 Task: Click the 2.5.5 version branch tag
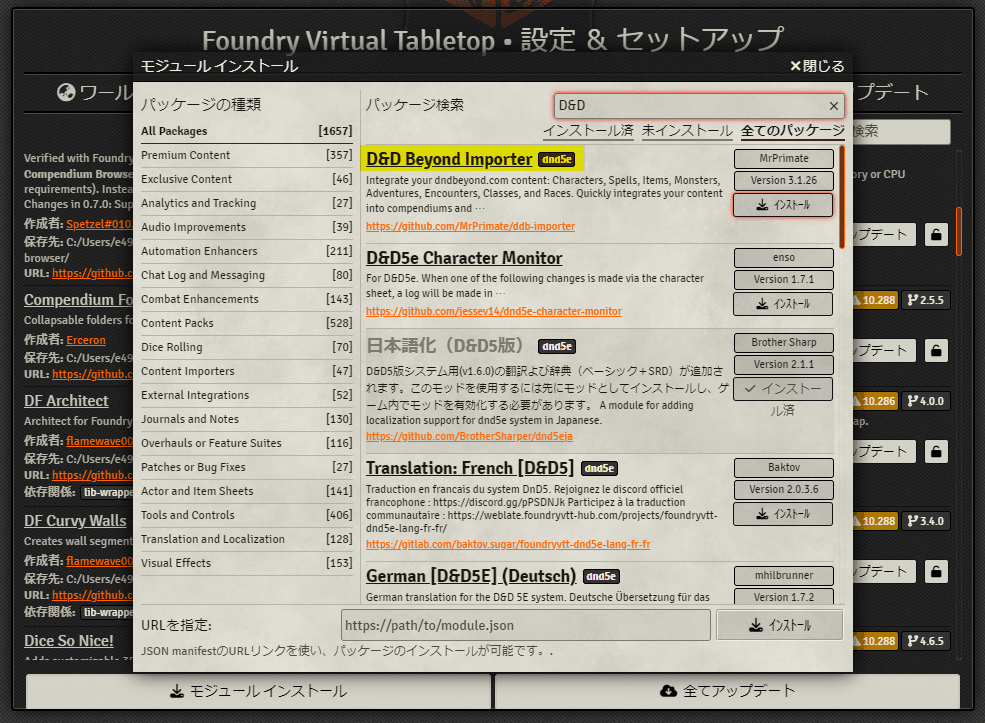pyautogui.click(x=926, y=300)
